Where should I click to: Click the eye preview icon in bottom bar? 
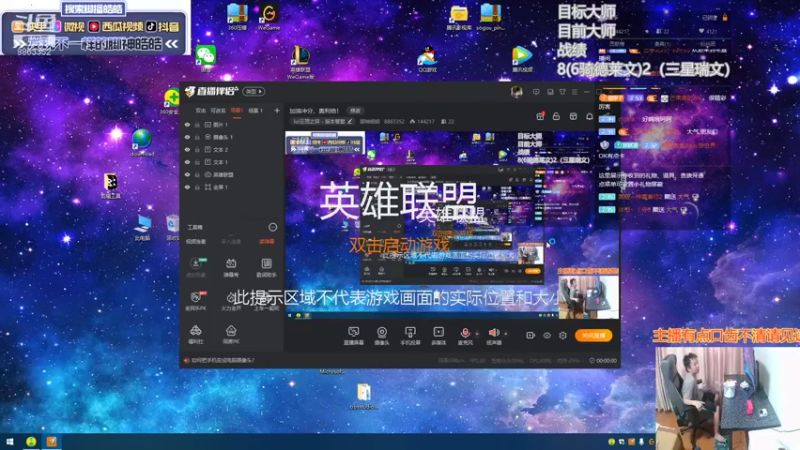(547, 335)
